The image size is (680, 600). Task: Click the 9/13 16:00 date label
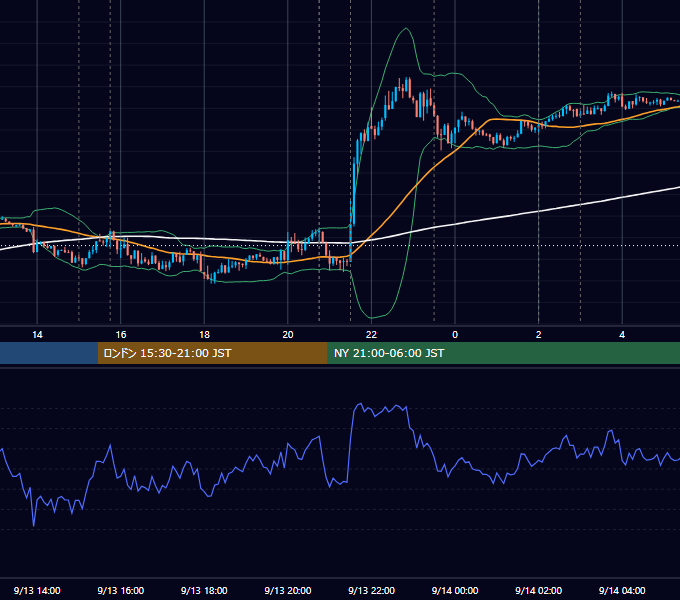(121, 590)
